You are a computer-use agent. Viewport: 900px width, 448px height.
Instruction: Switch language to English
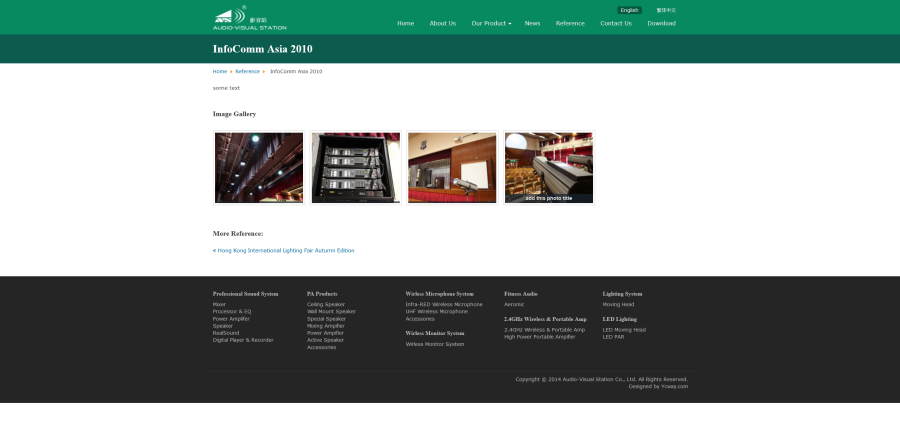point(629,10)
